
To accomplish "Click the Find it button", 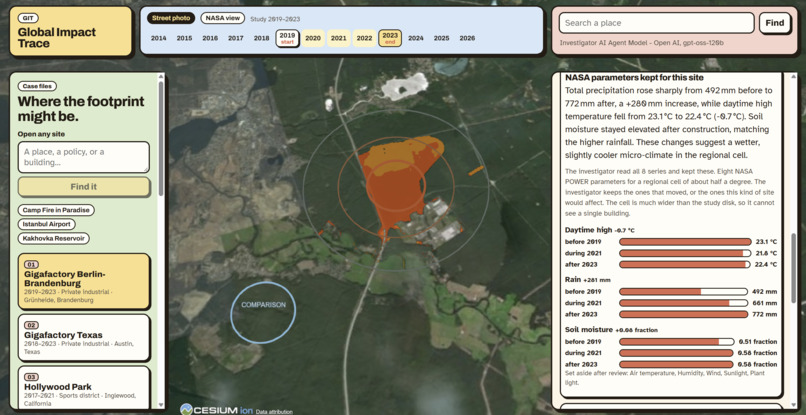I will (84, 187).
